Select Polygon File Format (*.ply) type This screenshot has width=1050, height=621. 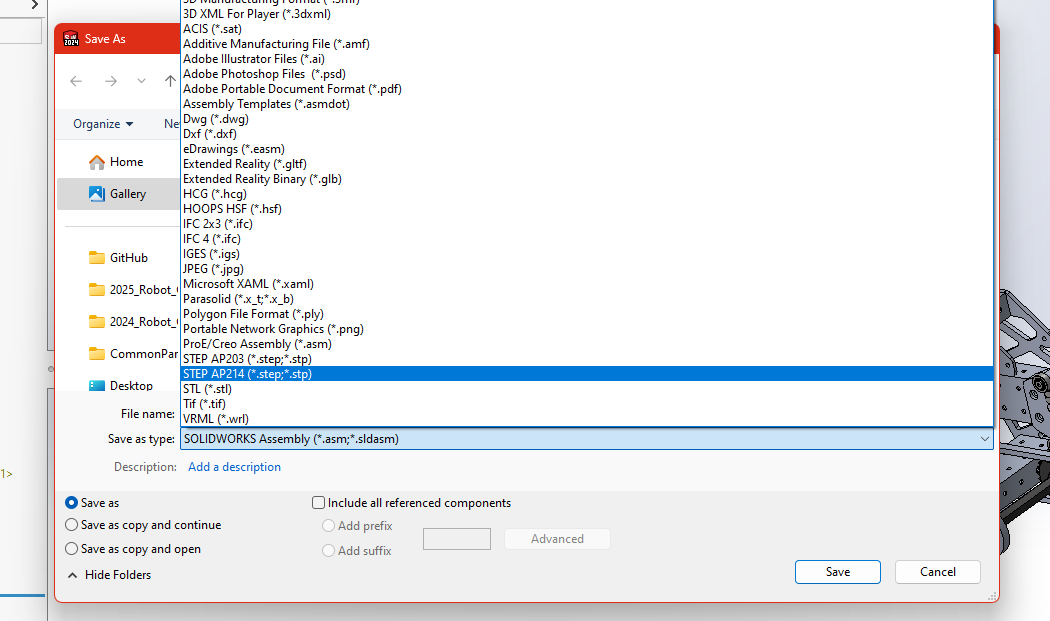(x=587, y=314)
